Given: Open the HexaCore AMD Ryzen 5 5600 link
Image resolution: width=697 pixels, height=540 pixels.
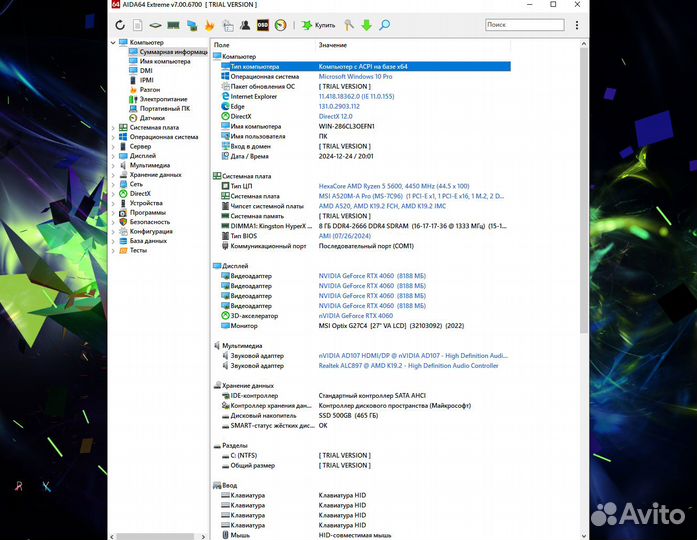Looking at the screenshot, I should tap(394, 186).
